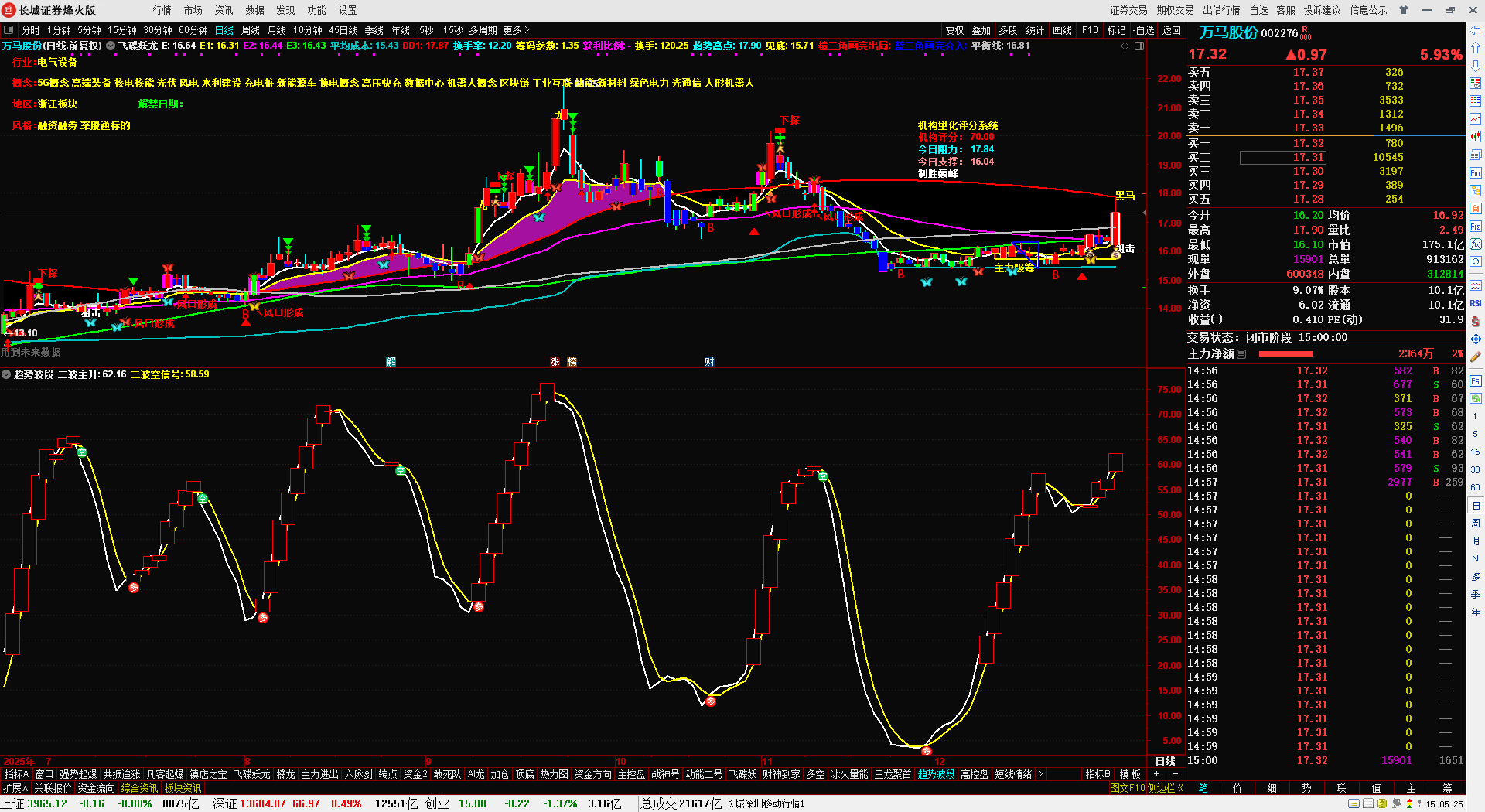Click the up arrow icon for previous stock

tap(1476, 48)
